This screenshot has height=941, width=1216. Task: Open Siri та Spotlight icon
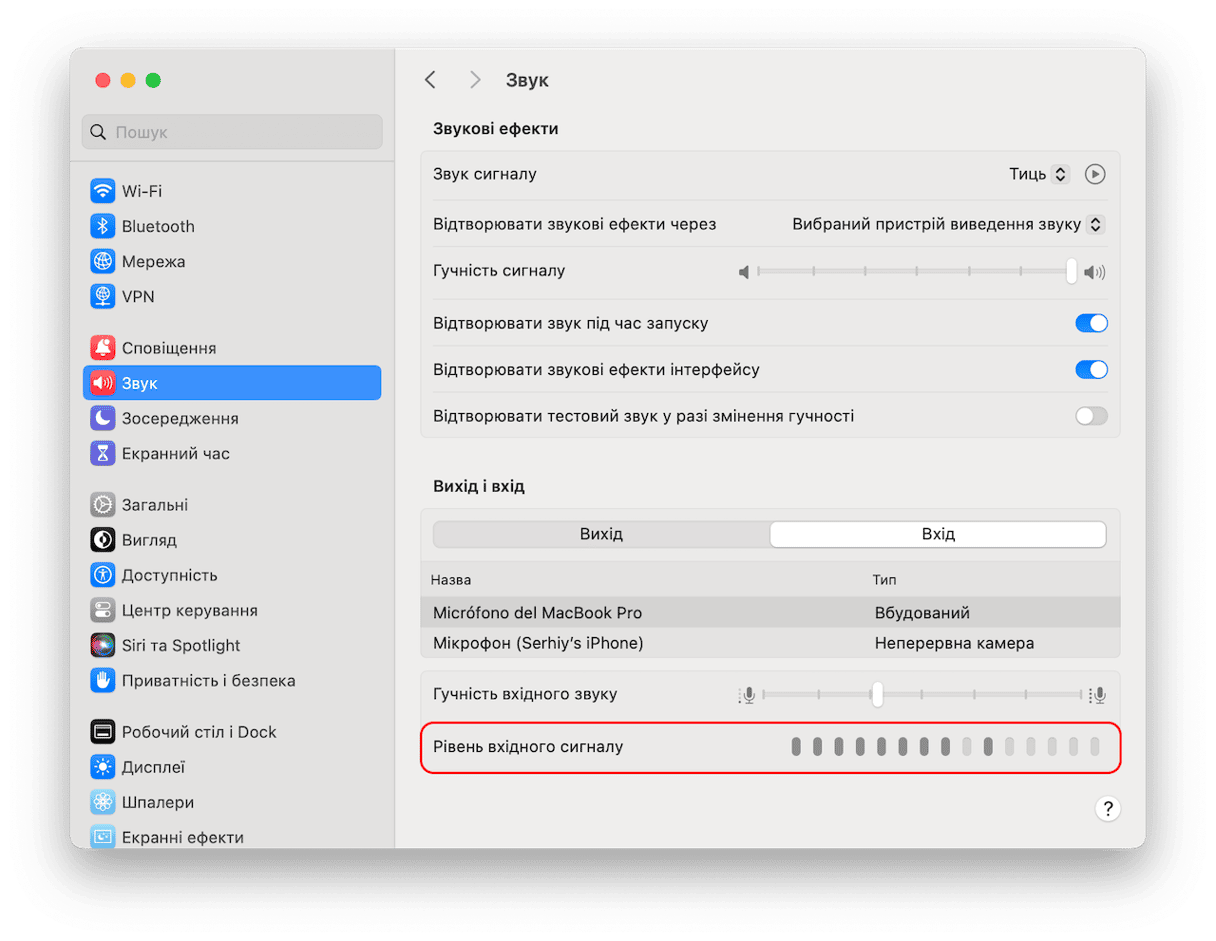[x=102, y=645]
